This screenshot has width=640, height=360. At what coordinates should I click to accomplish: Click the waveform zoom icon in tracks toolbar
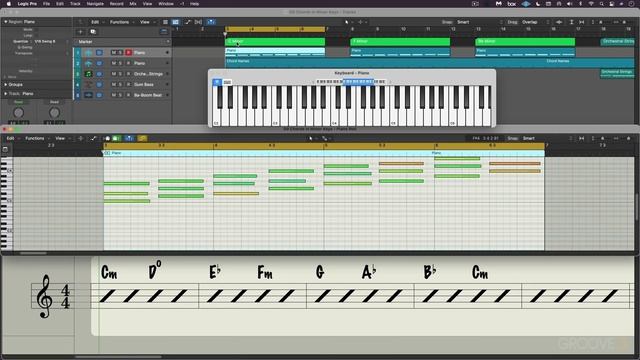click(559, 22)
